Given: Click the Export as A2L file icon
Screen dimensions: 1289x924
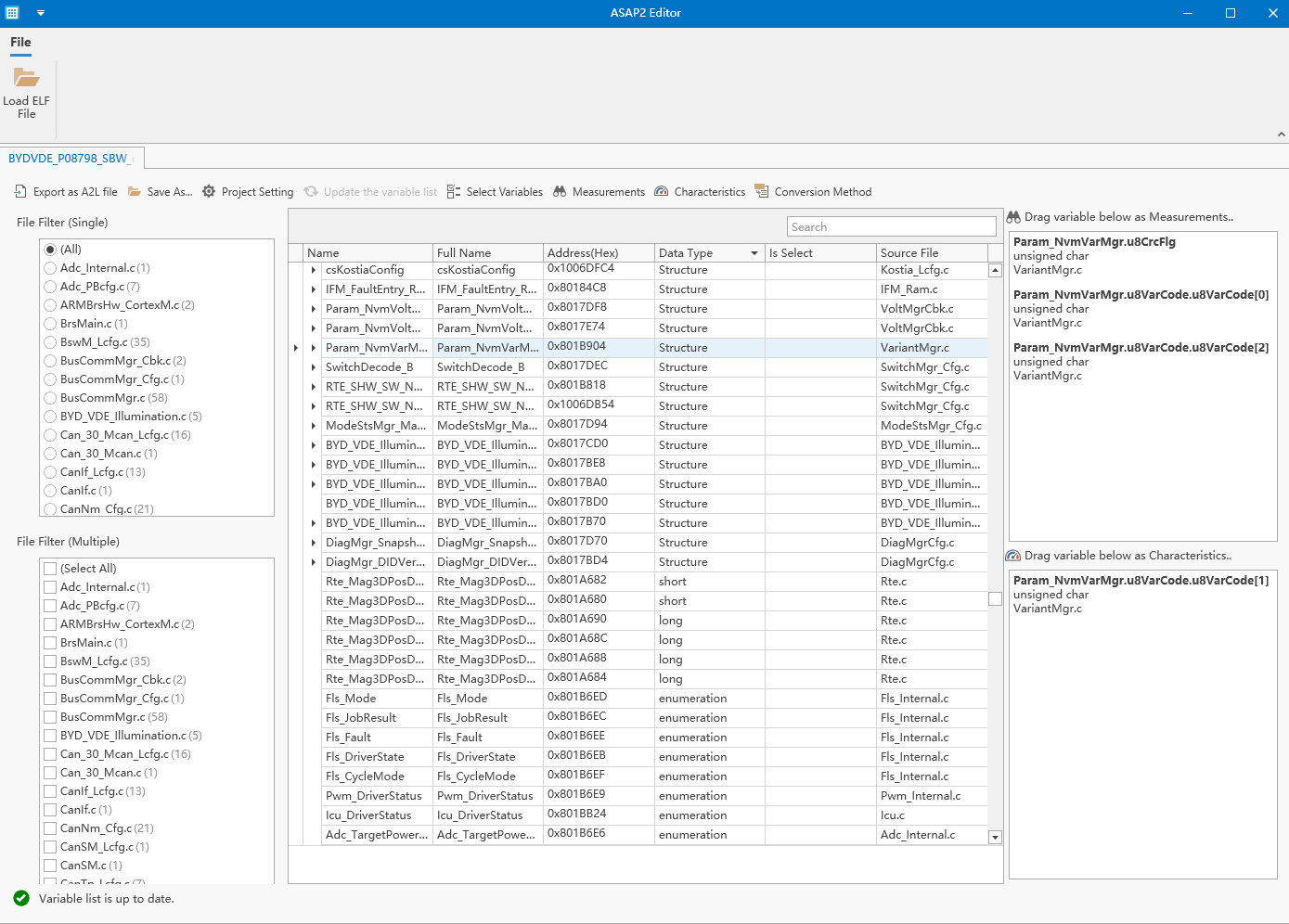Looking at the screenshot, I should point(21,191).
